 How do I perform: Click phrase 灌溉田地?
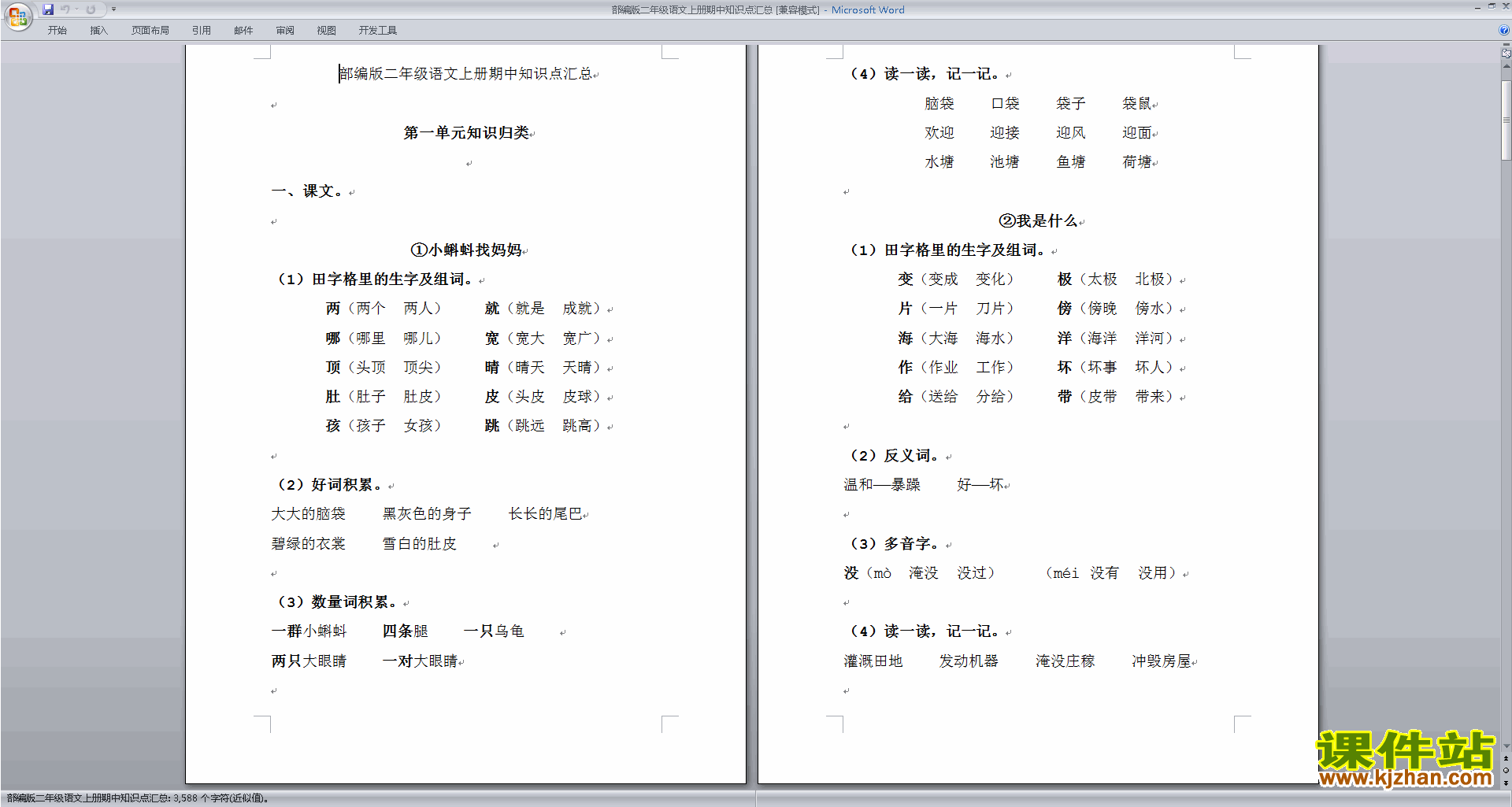[873, 661]
